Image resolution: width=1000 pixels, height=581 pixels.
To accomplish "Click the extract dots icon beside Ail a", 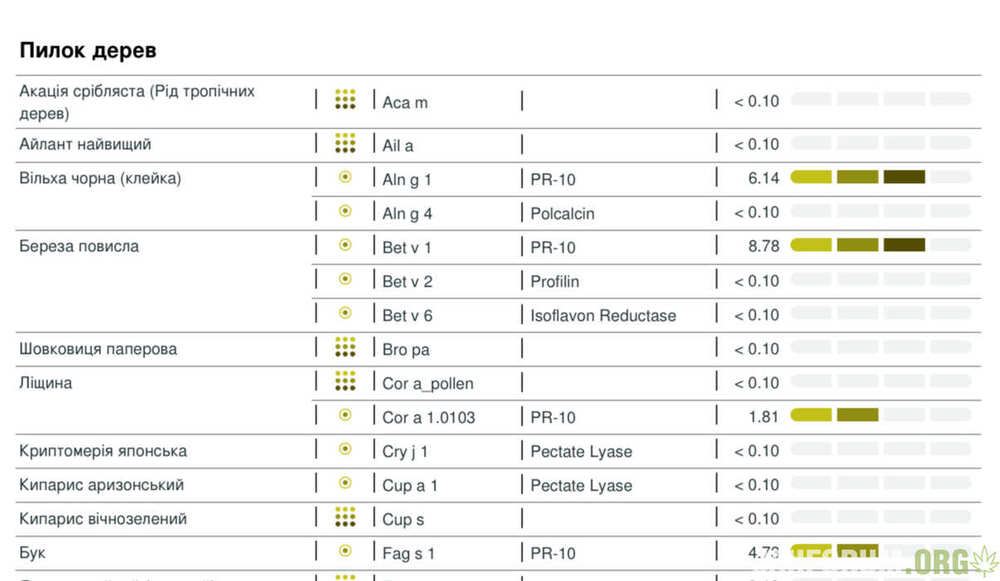I will point(345,143).
